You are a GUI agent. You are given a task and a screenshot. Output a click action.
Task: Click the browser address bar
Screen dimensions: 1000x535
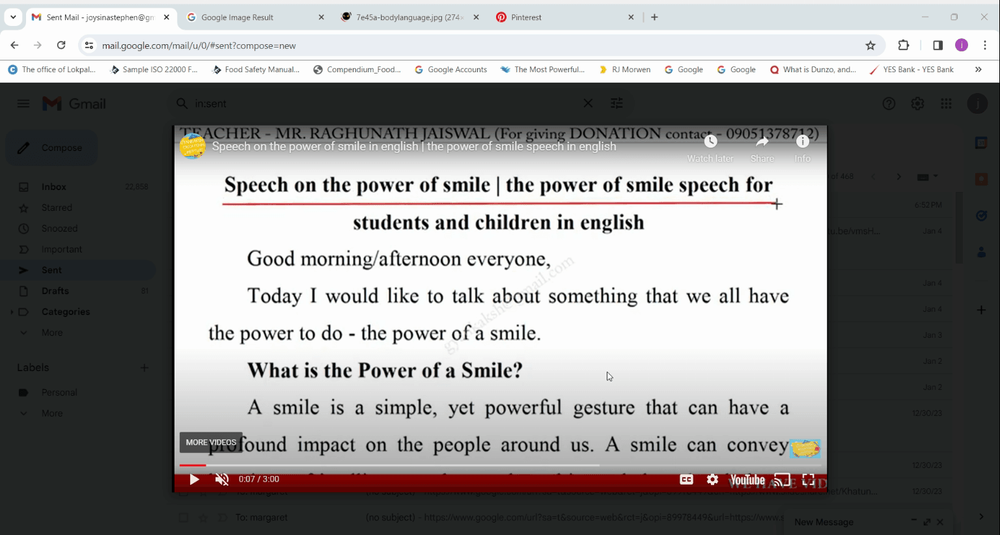478,45
